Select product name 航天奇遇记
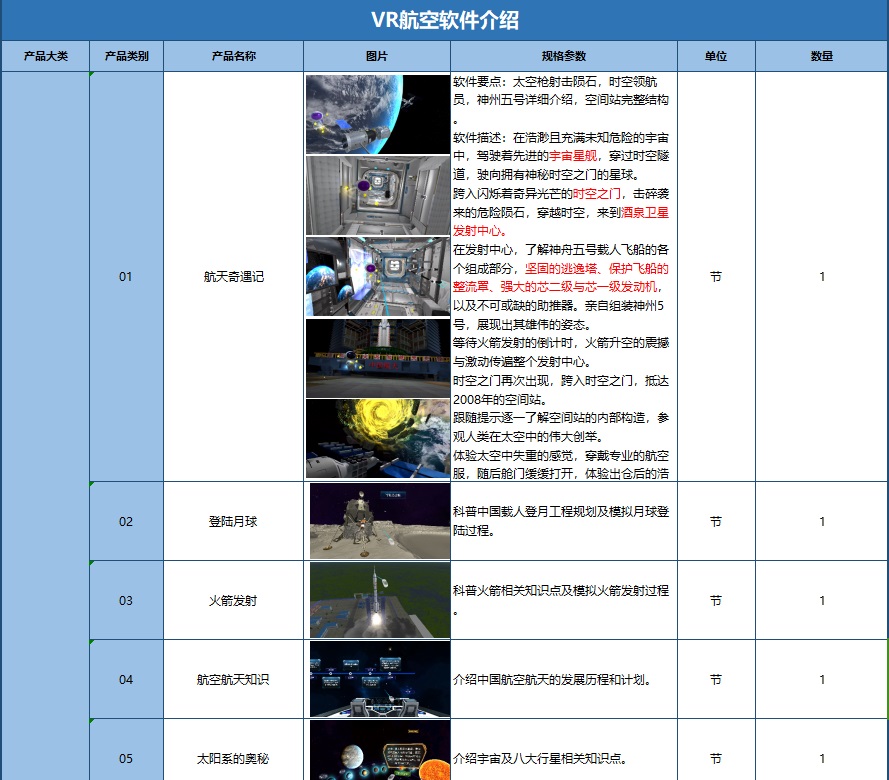This screenshot has width=889, height=780. tap(234, 277)
